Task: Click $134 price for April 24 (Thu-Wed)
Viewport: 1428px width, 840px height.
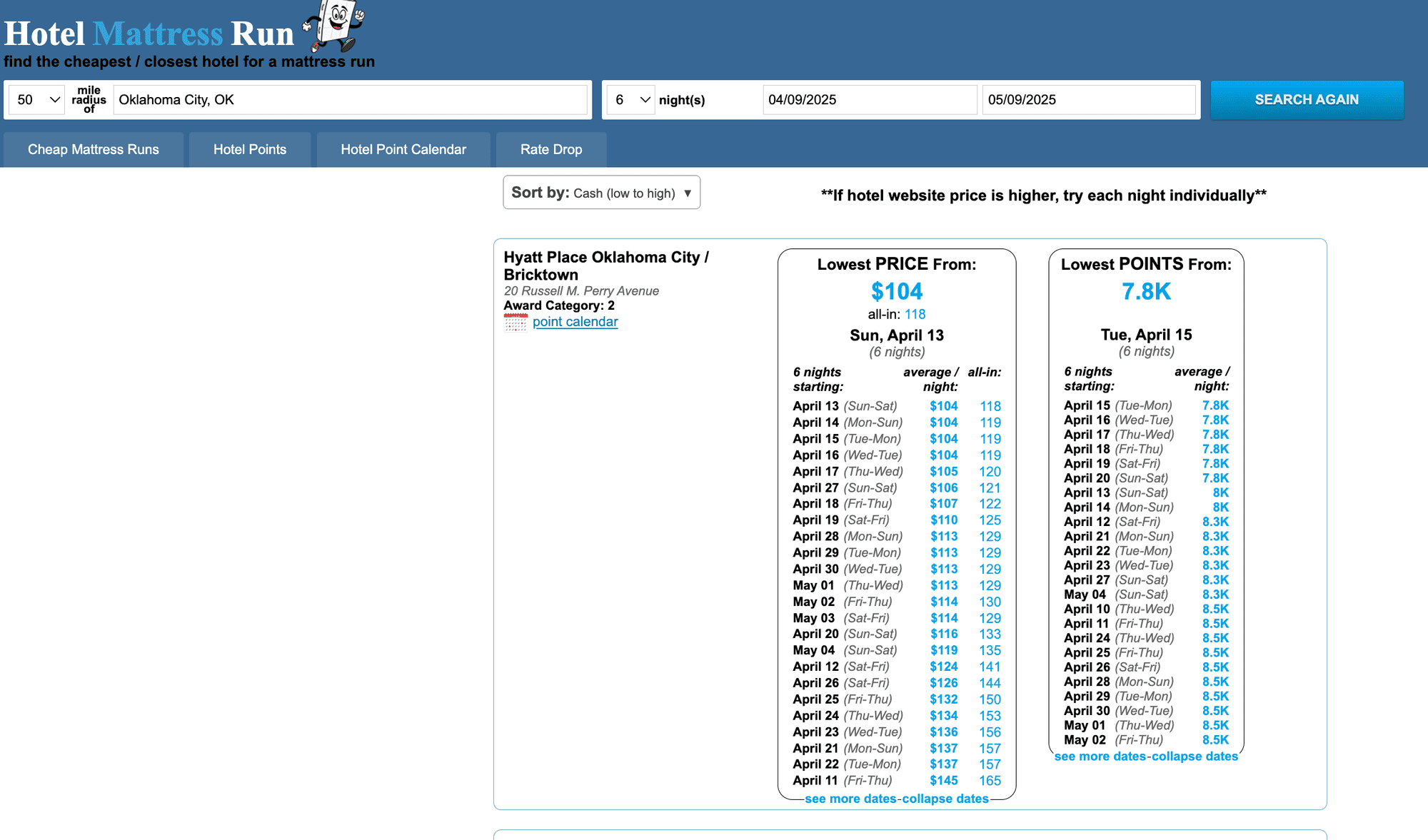Action: tap(943, 716)
